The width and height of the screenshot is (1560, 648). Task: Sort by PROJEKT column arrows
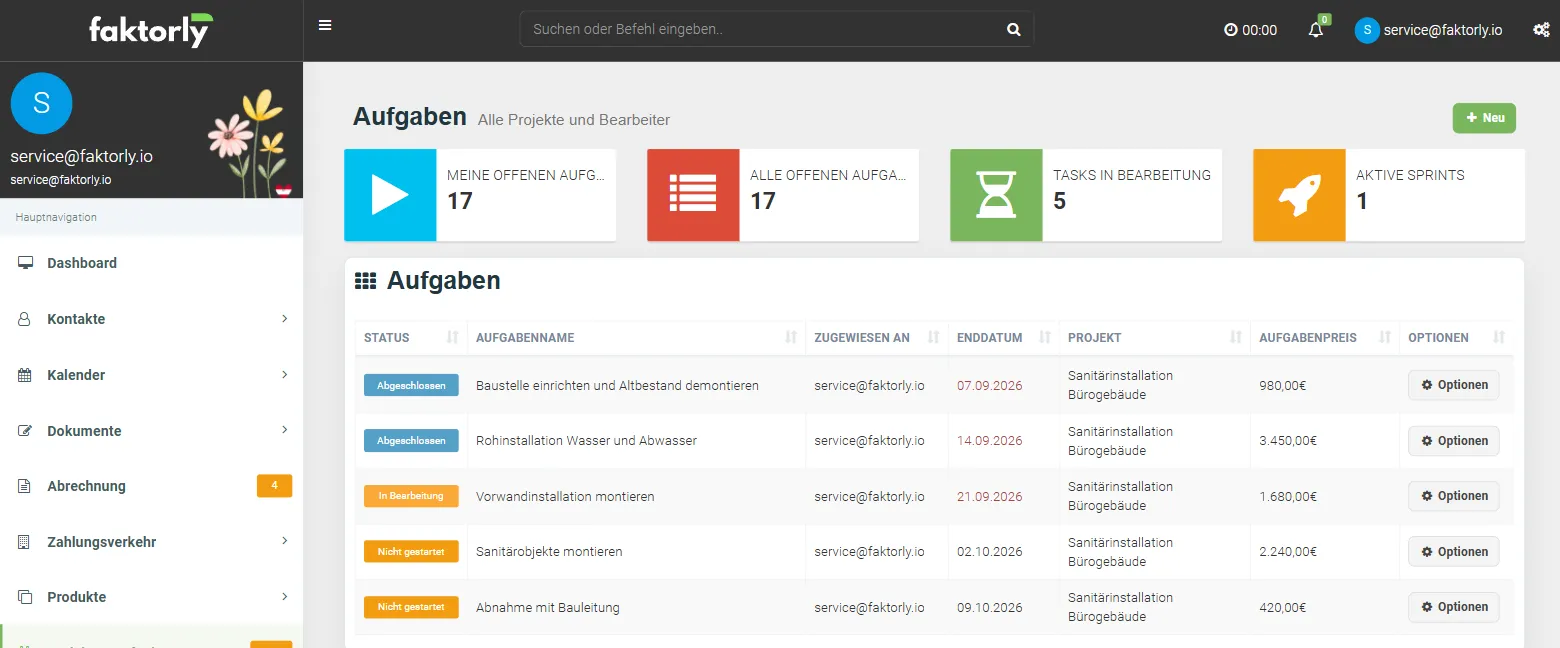[1236, 338]
